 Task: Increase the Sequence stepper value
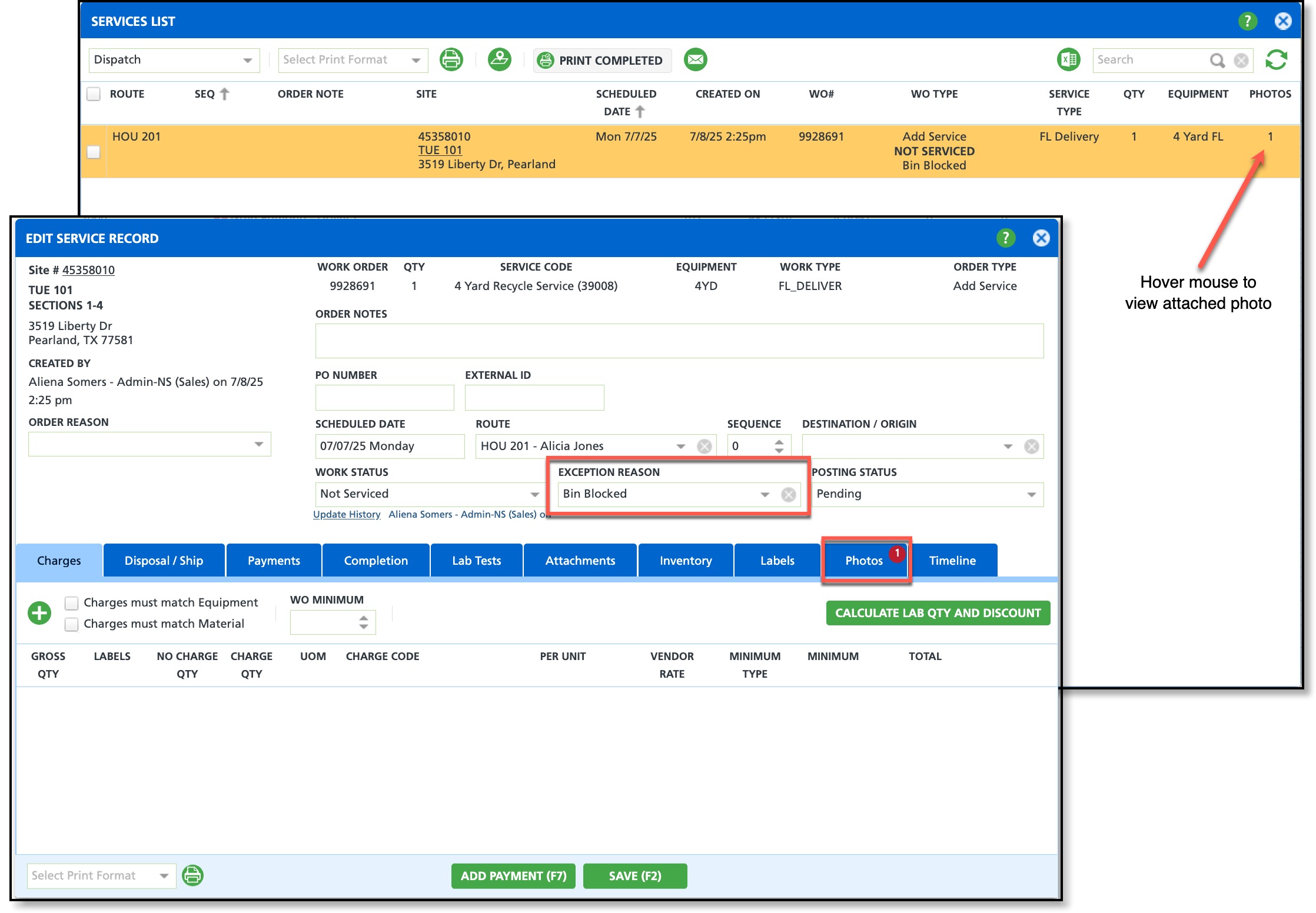pyautogui.click(x=779, y=442)
